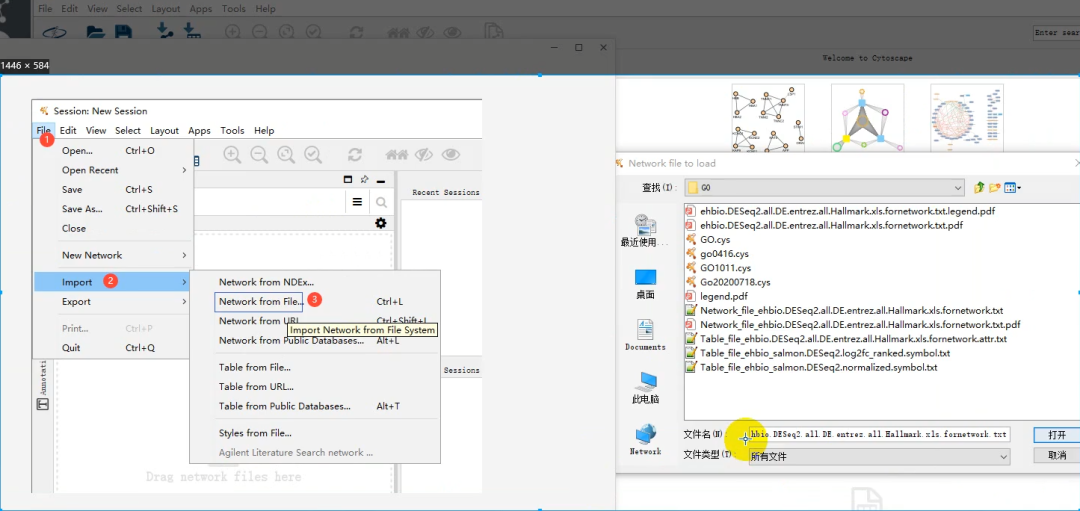This screenshot has width=1080, height=511.
Task: Click Save Session floppy icon in top Cytoscape toolbar
Action: [x=123, y=32]
